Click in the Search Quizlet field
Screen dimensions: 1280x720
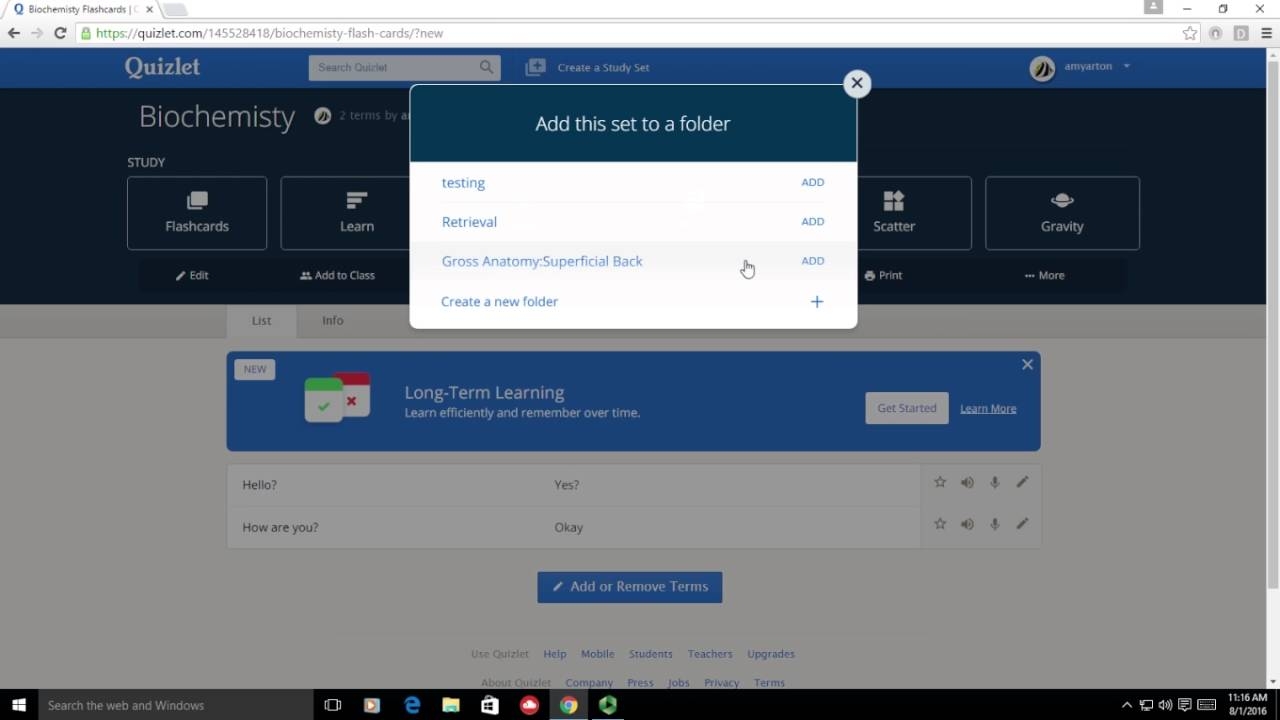tap(395, 67)
